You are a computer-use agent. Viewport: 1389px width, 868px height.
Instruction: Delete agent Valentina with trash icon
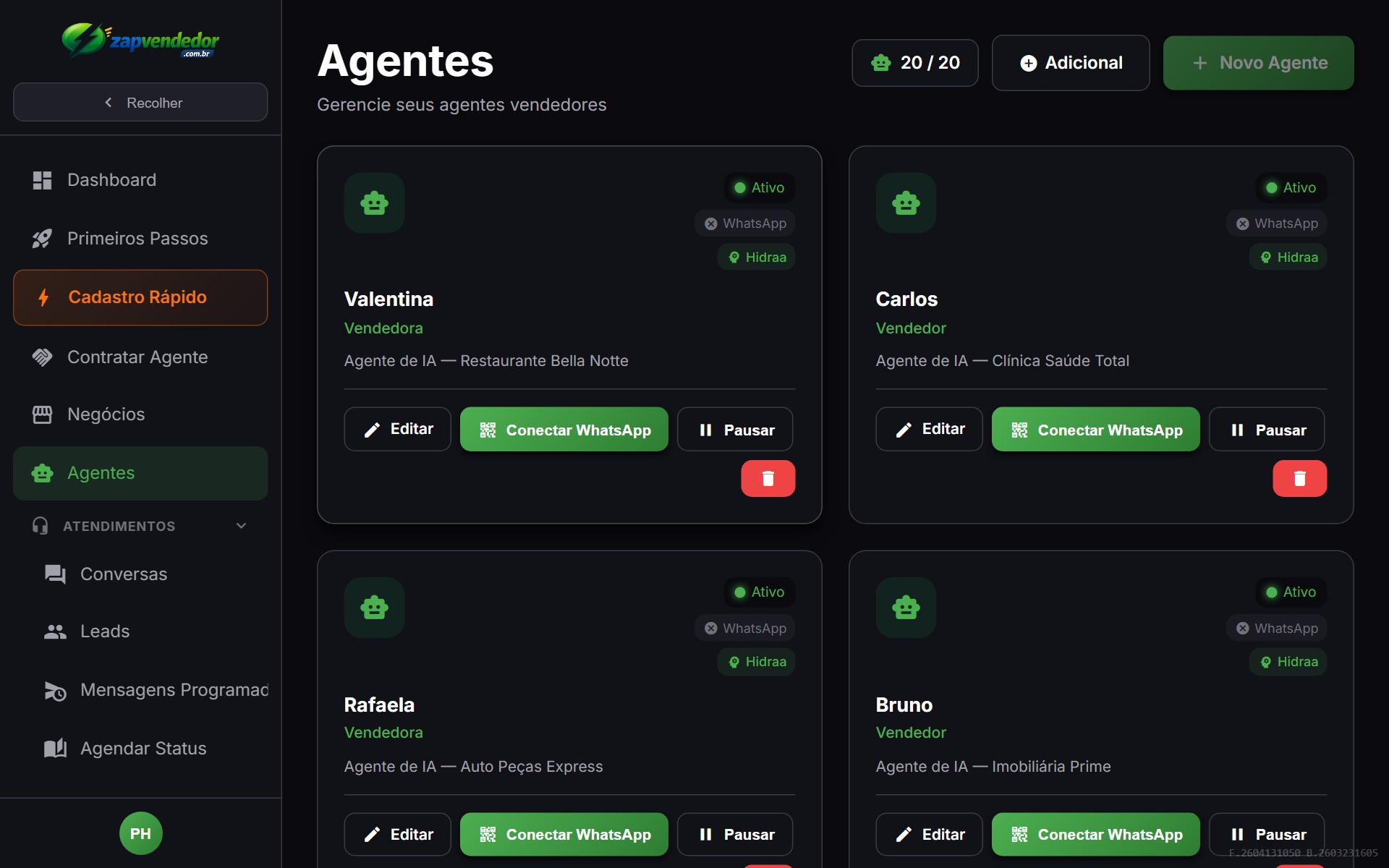click(768, 478)
